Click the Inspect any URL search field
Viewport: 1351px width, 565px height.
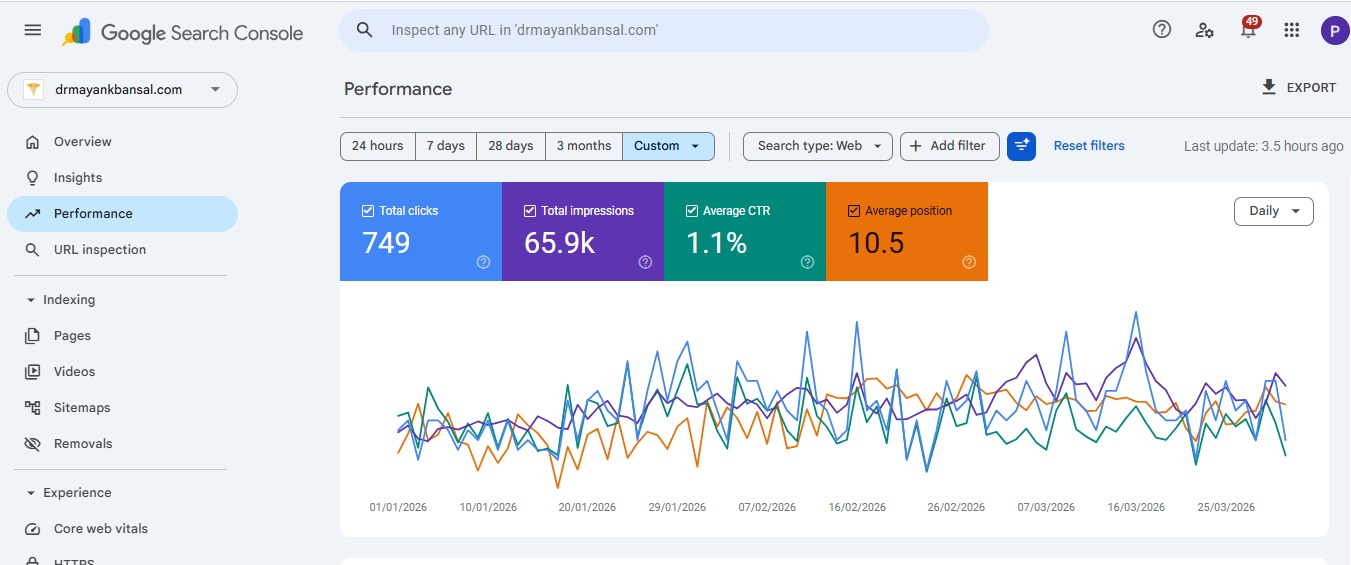pos(664,30)
